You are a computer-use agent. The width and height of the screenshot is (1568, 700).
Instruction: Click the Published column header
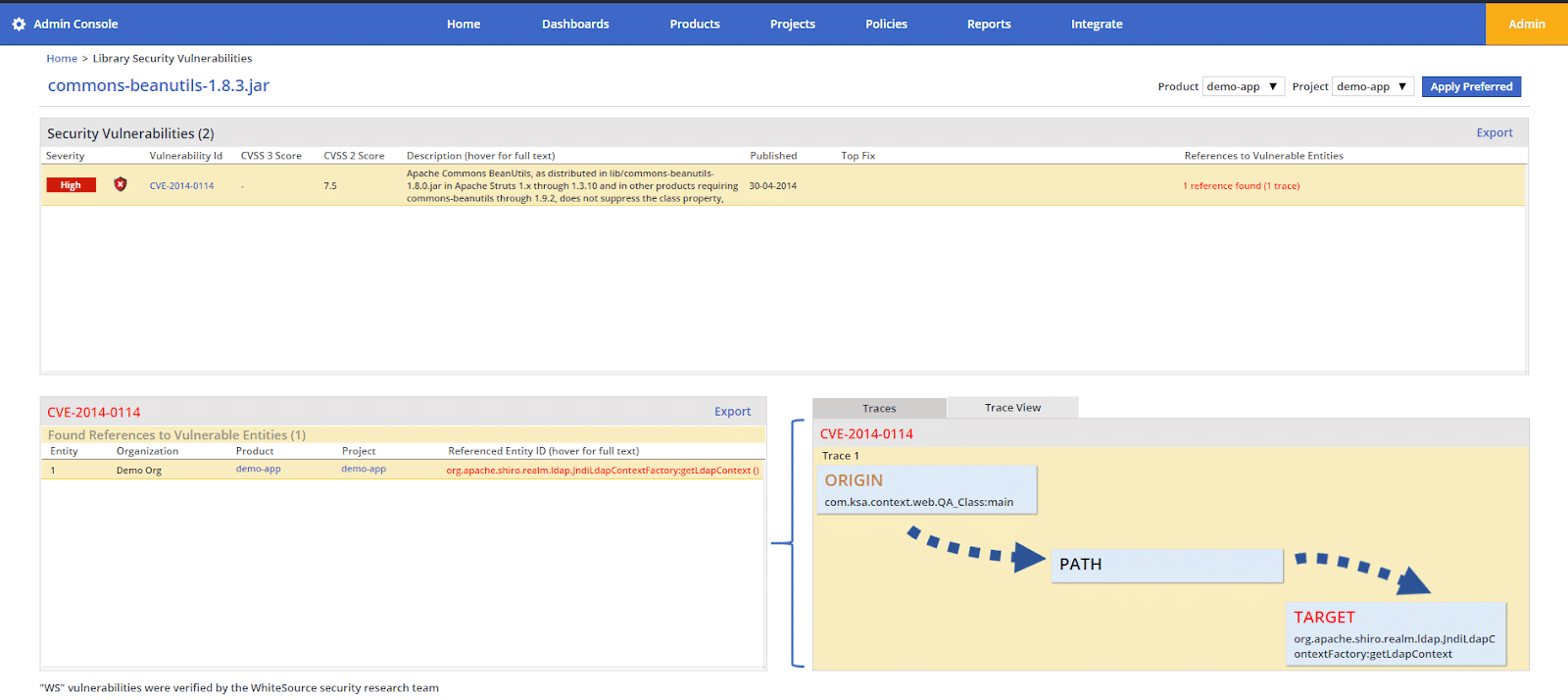click(x=773, y=156)
